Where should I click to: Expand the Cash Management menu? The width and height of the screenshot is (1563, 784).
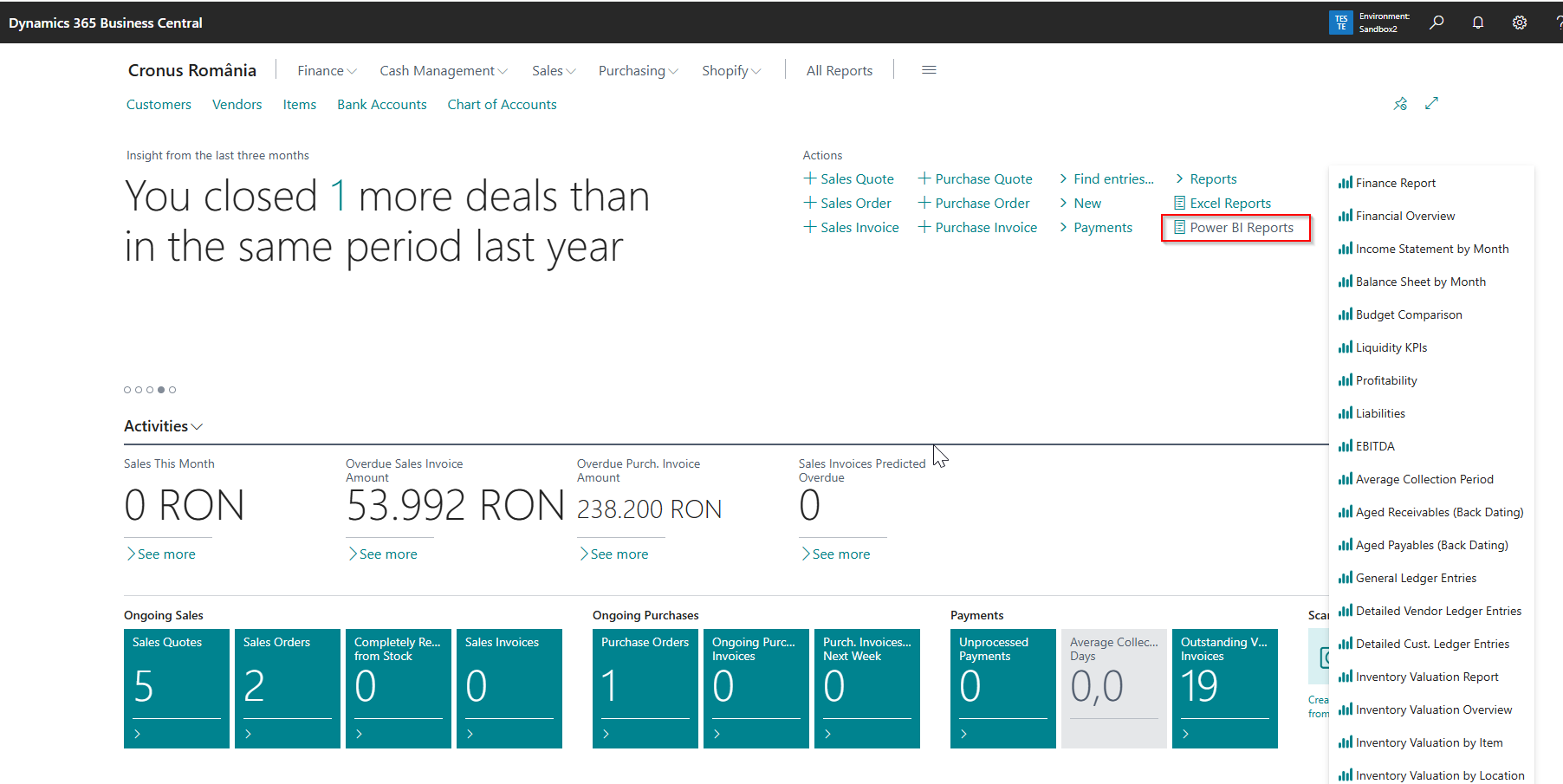coord(444,71)
